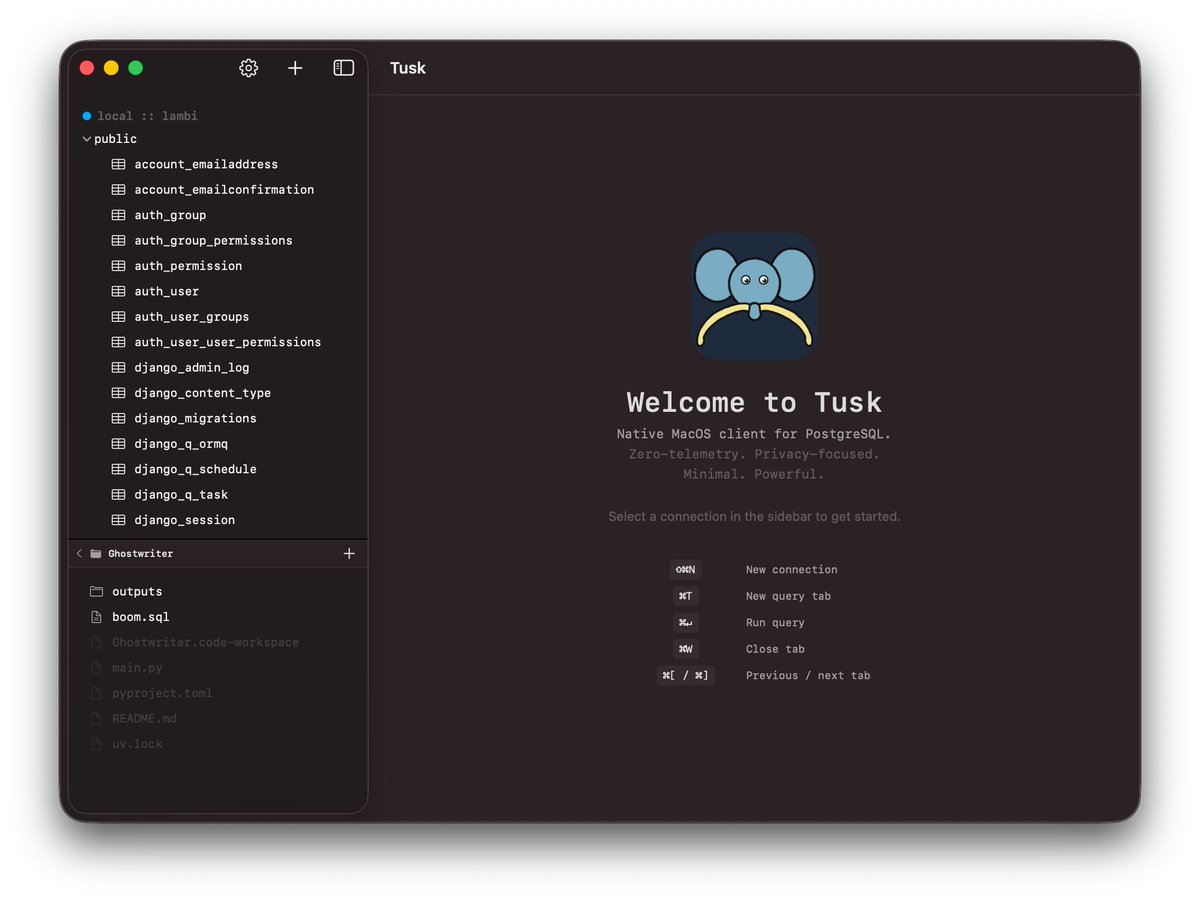The width and height of the screenshot is (1200, 901).
Task: Click the Ghostwriter folder icon
Action: [96, 553]
